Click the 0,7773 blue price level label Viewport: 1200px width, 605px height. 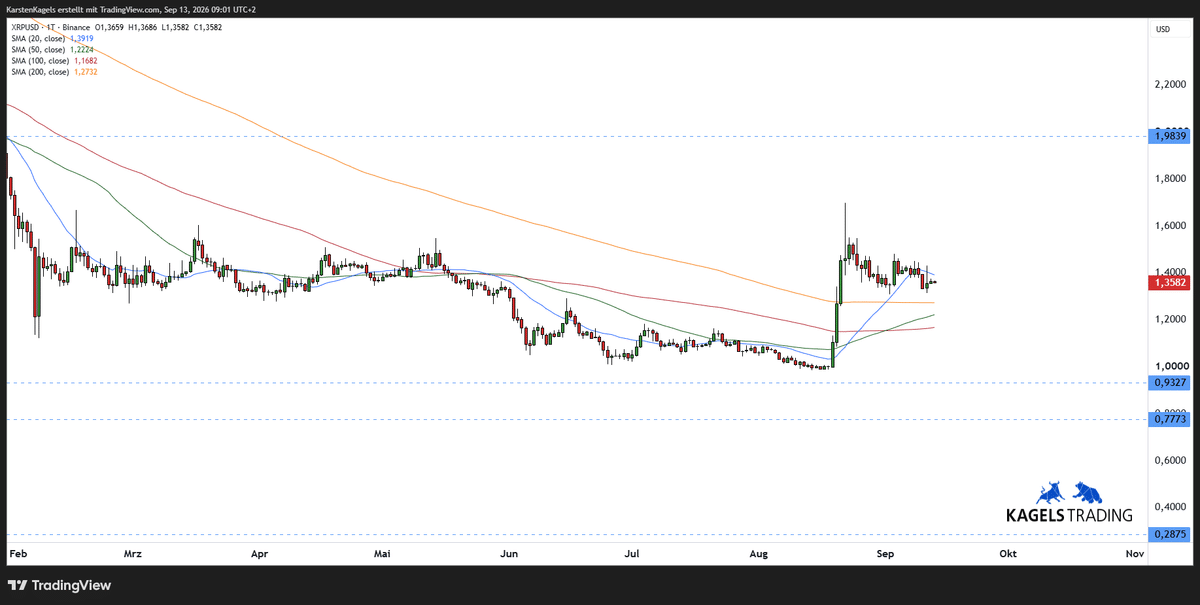coord(1169,420)
